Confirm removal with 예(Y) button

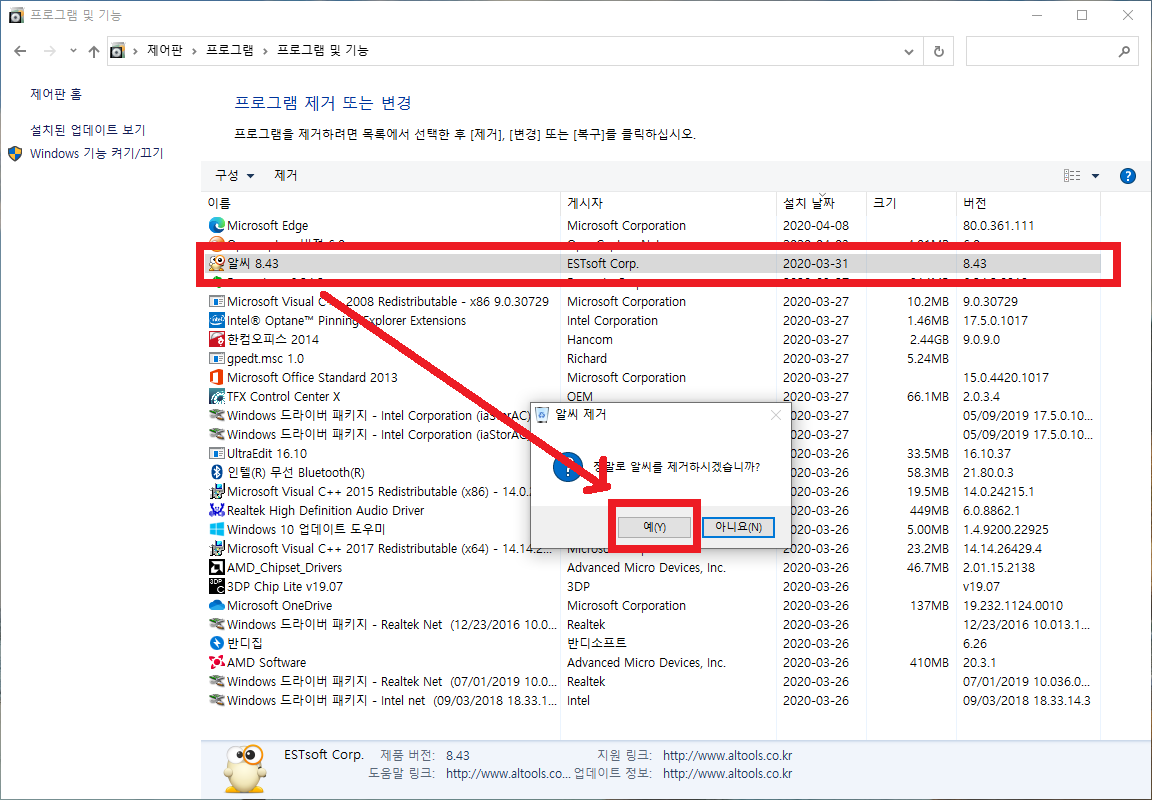click(x=654, y=527)
